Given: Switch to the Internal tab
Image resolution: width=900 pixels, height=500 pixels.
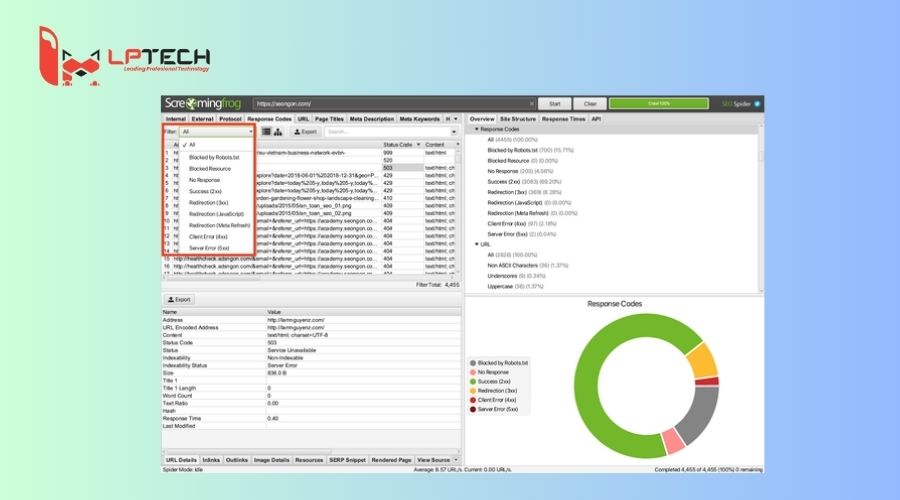Looking at the screenshot, I should point(176,119).
